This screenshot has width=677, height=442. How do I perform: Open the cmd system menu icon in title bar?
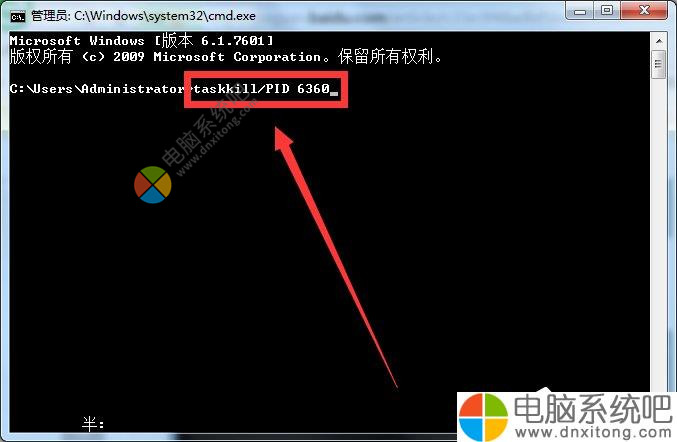click(x=18, y=16)
